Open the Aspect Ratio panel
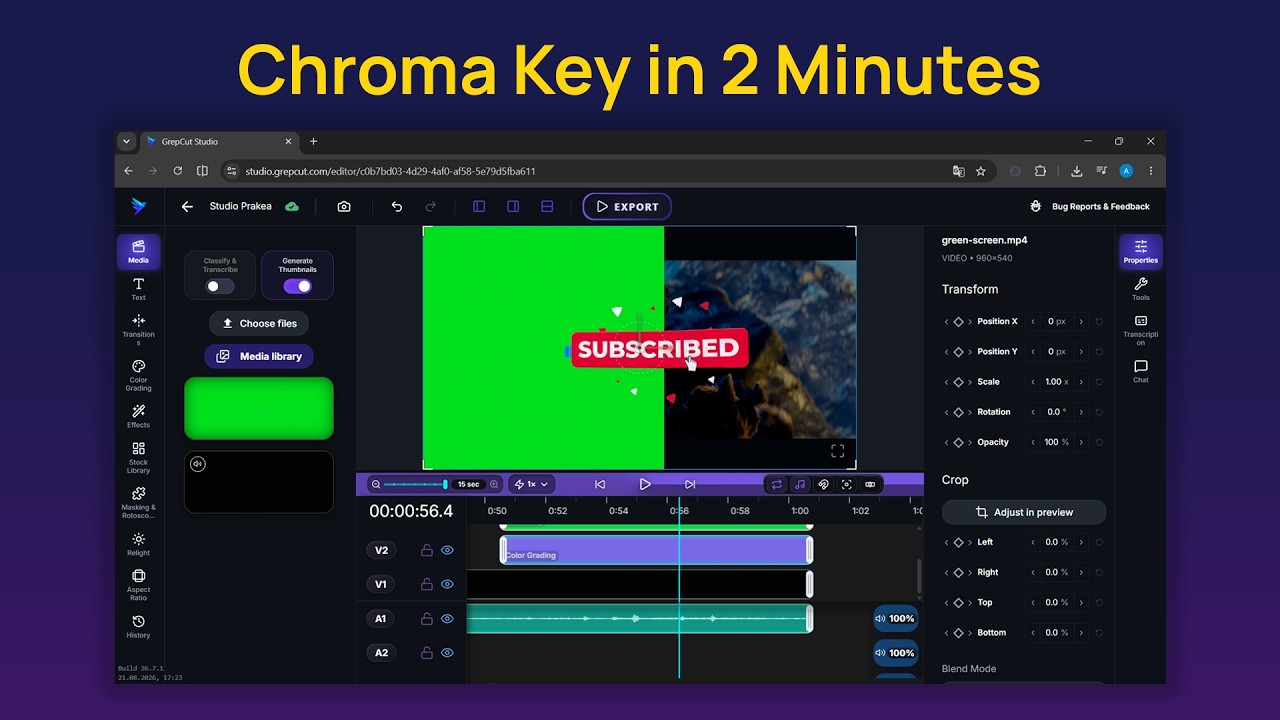 point(138,584)
